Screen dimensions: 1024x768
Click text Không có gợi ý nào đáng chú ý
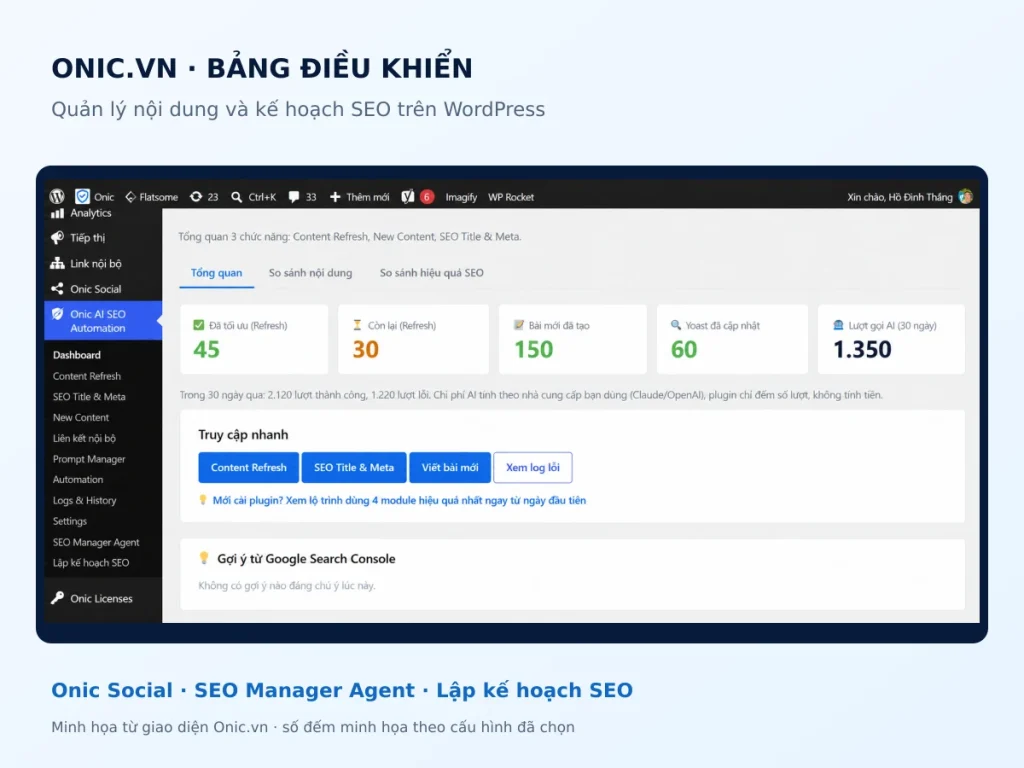point(287,586)
